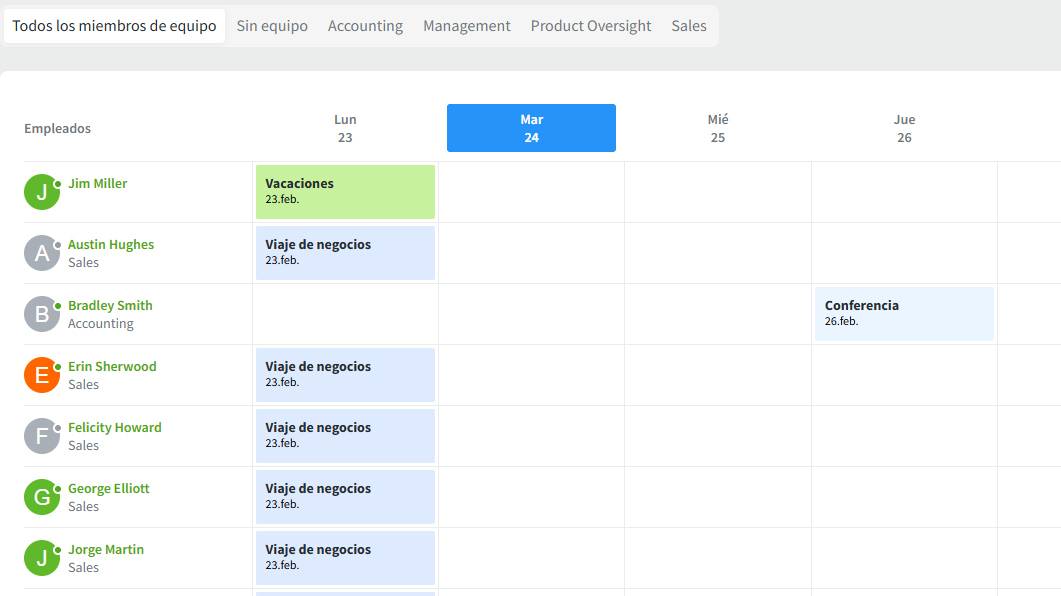Switch to the Sales tab
Screen dimensions: 1061x596
tap(689, 26)
